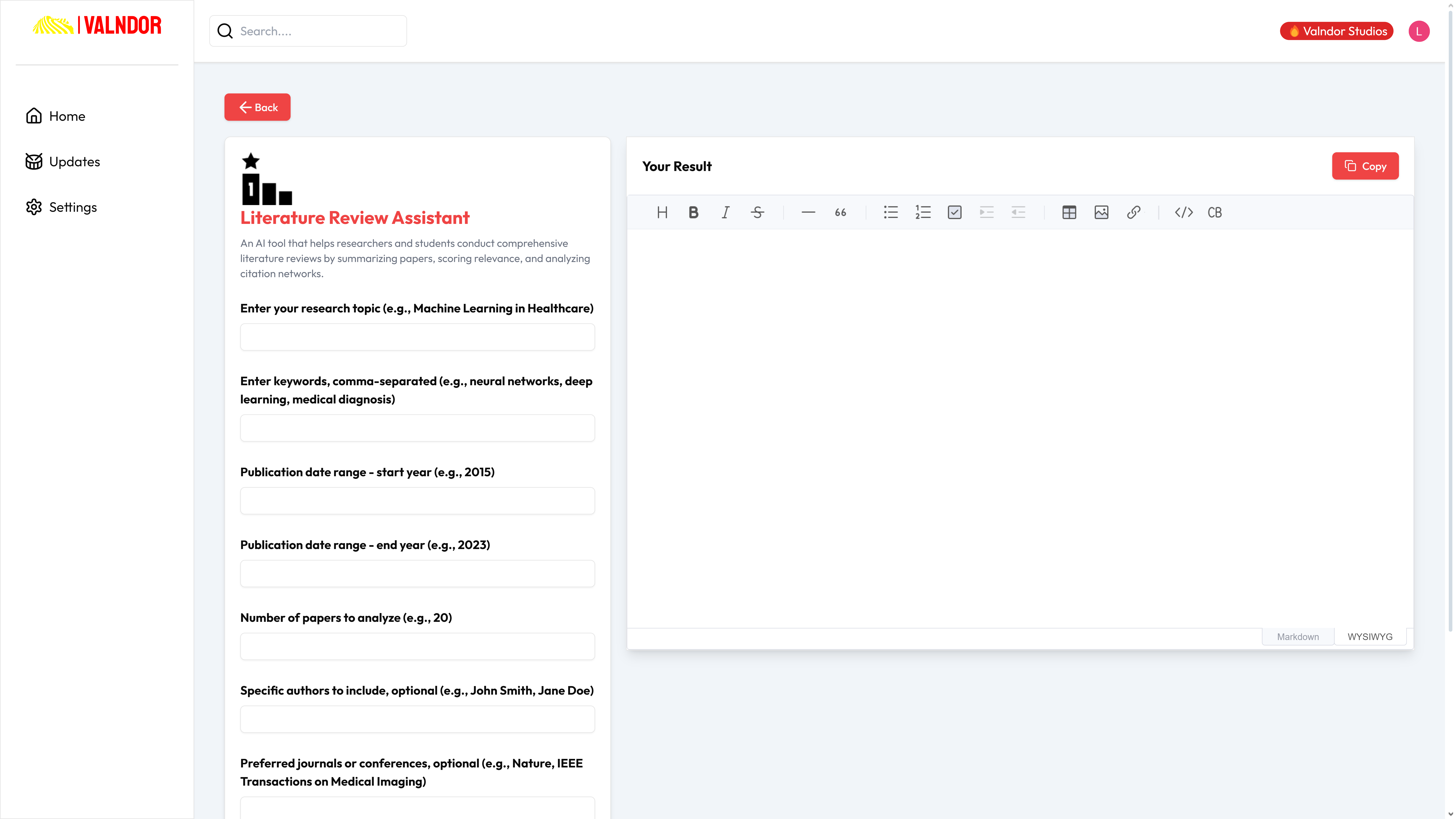Insert a table in editor
Screen dimensions: 1456x819
pos(1069,213)
